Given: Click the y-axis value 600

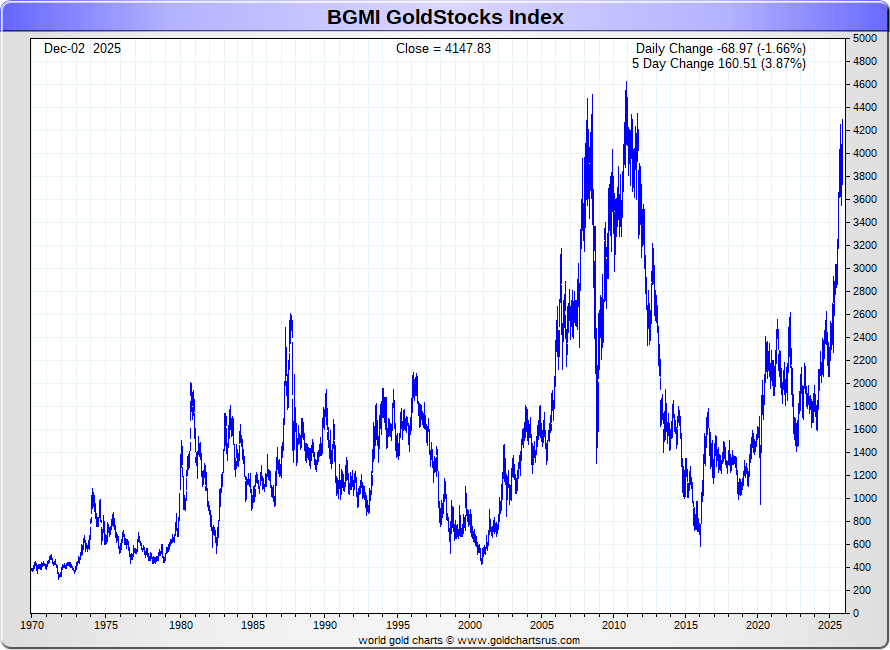Looking at the screenshot, I should (x=862, y=544).
